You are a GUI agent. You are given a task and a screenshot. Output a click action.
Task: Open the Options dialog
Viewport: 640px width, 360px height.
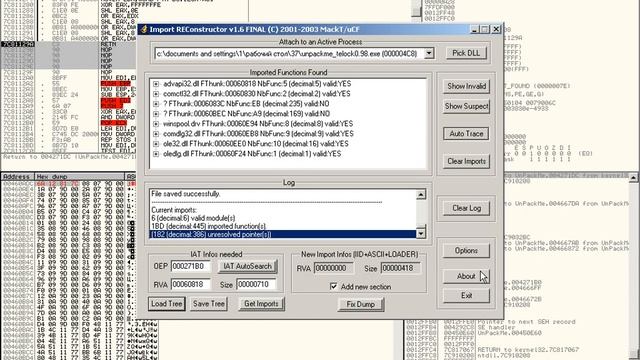[x=466, y=251]
